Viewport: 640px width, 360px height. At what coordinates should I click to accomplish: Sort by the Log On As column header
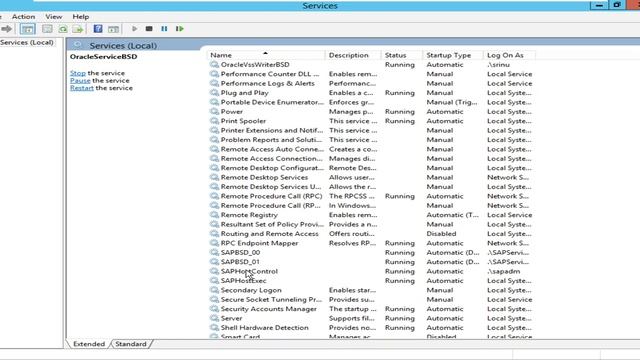(509, 55)
